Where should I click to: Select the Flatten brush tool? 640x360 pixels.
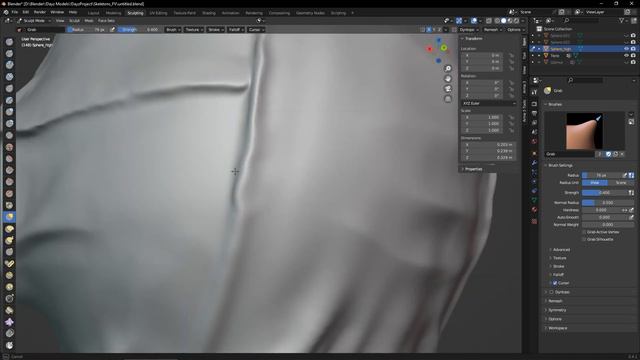tap(9, 159)
